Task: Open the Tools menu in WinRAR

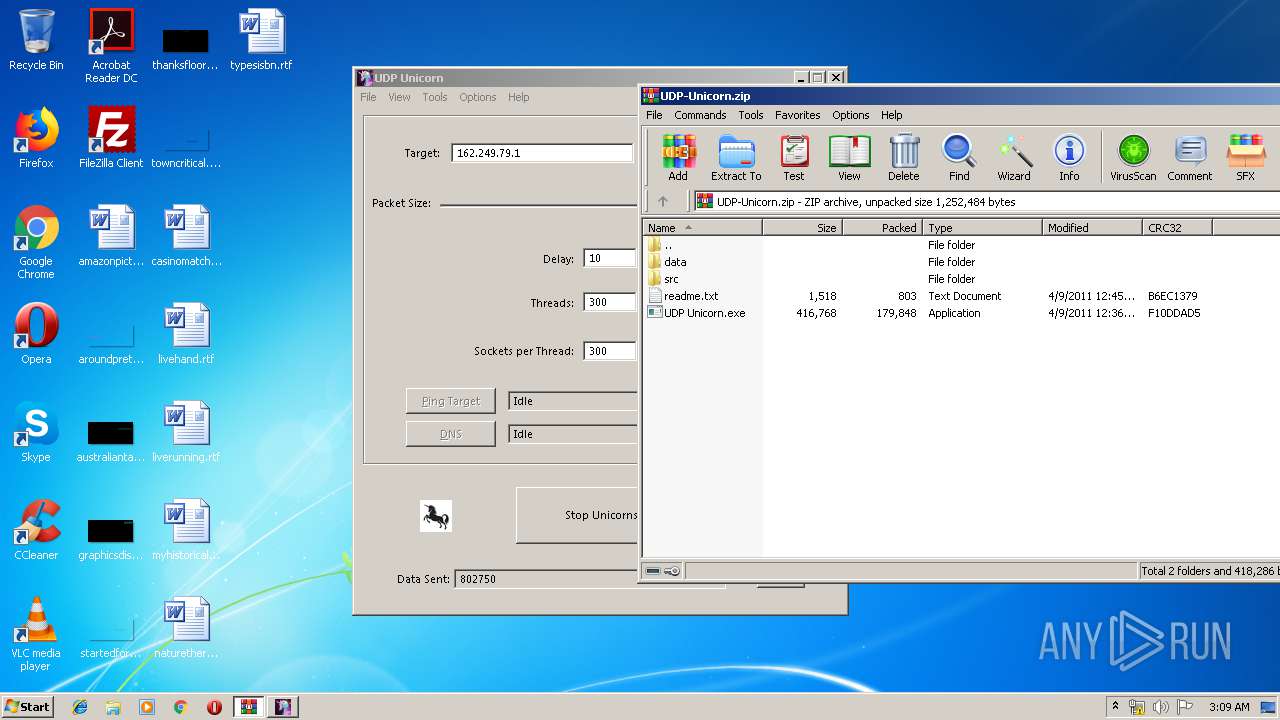Action: click(751, 115)
